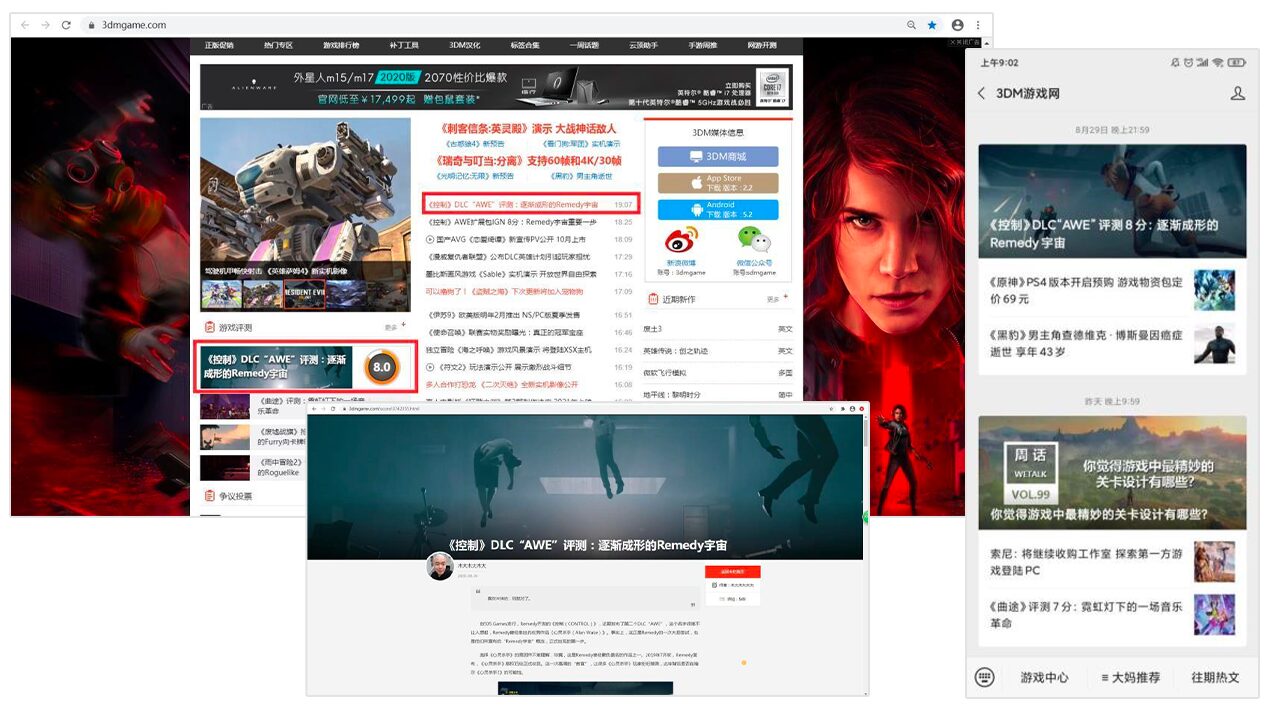1280x720 pixels.
Task: Open the Sina Weibo icon
Action: click(x=681, y=240)
